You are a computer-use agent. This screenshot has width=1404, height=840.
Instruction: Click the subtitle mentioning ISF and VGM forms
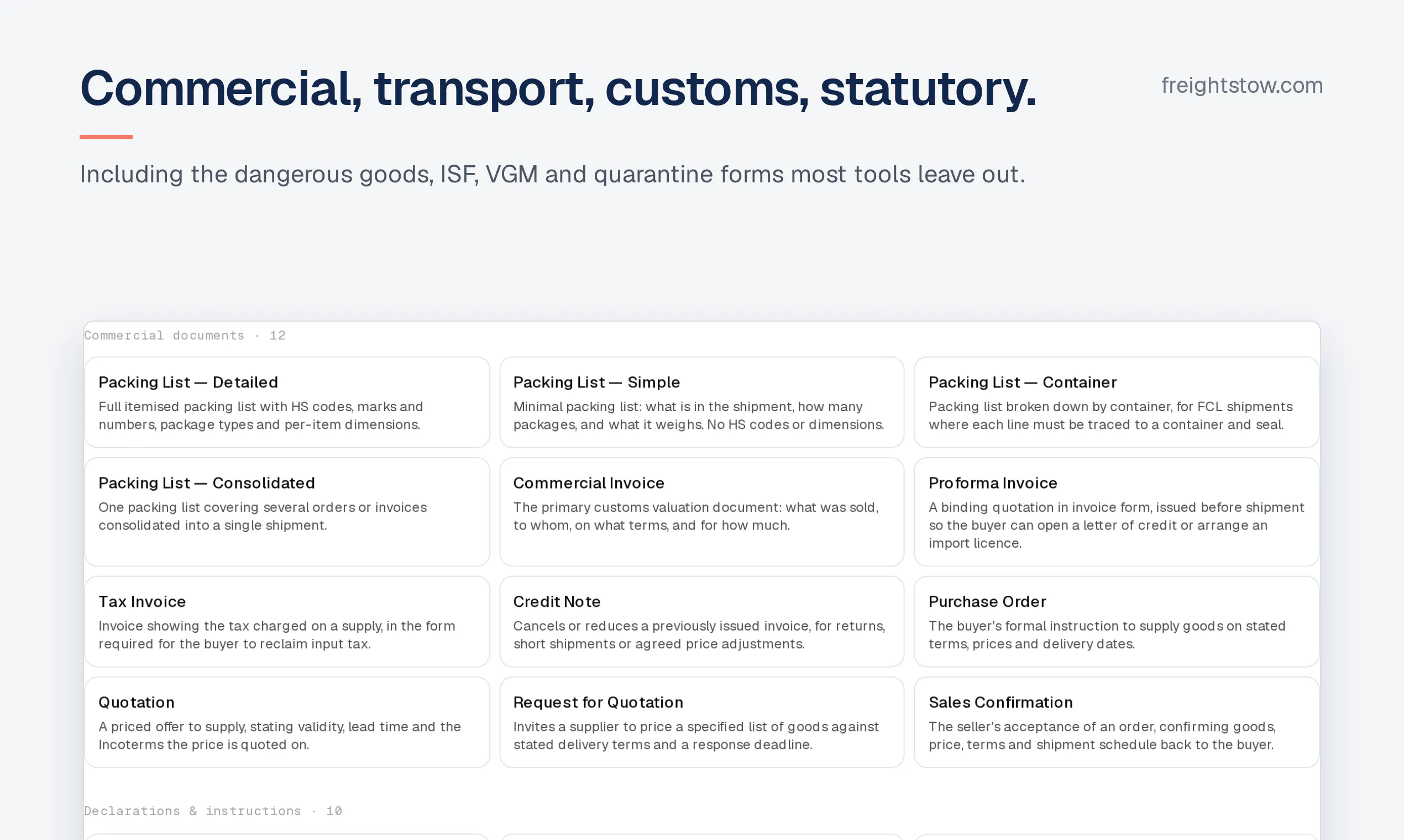click(x=553, y=174)
